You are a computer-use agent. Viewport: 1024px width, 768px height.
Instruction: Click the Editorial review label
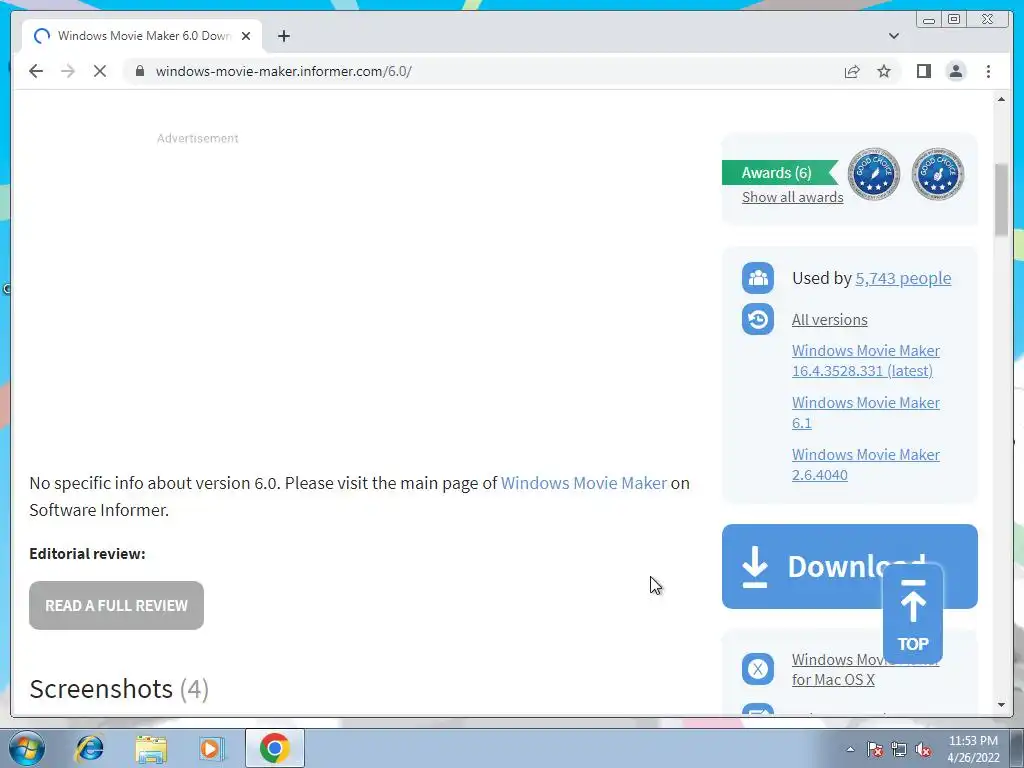tap(88, 554)
